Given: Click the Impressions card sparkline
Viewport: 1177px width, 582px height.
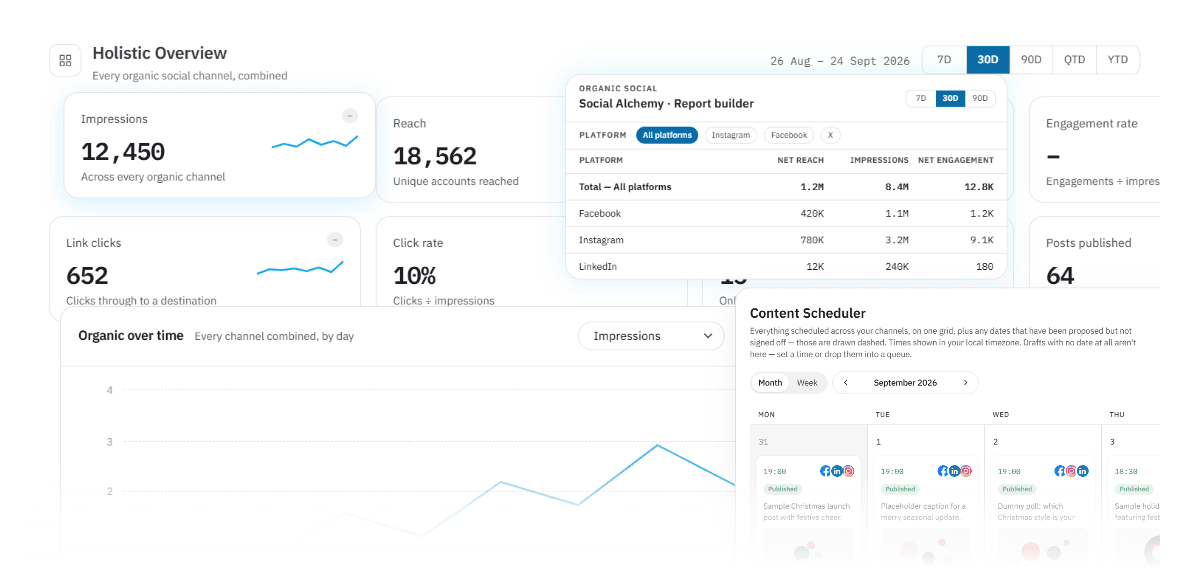Looking at the screenshot, I should (x=315, y=141).
